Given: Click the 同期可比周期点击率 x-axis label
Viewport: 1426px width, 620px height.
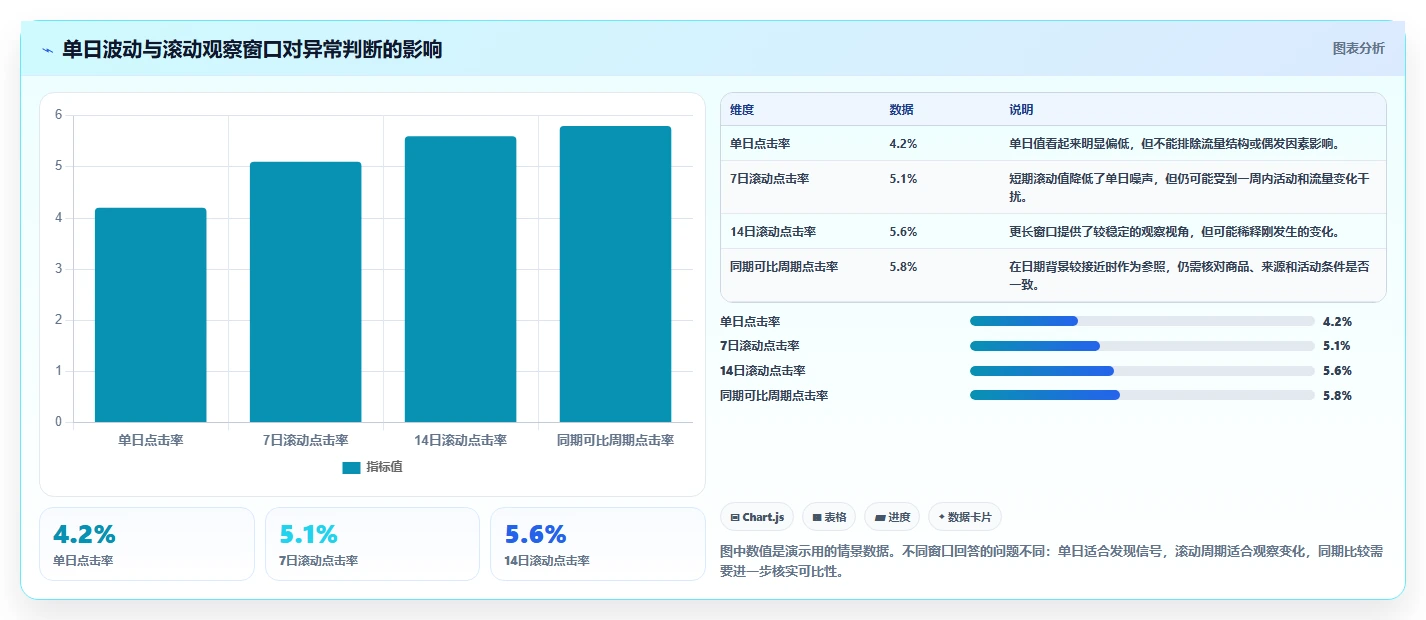Looking at the screenshot, I should [615, 440].
